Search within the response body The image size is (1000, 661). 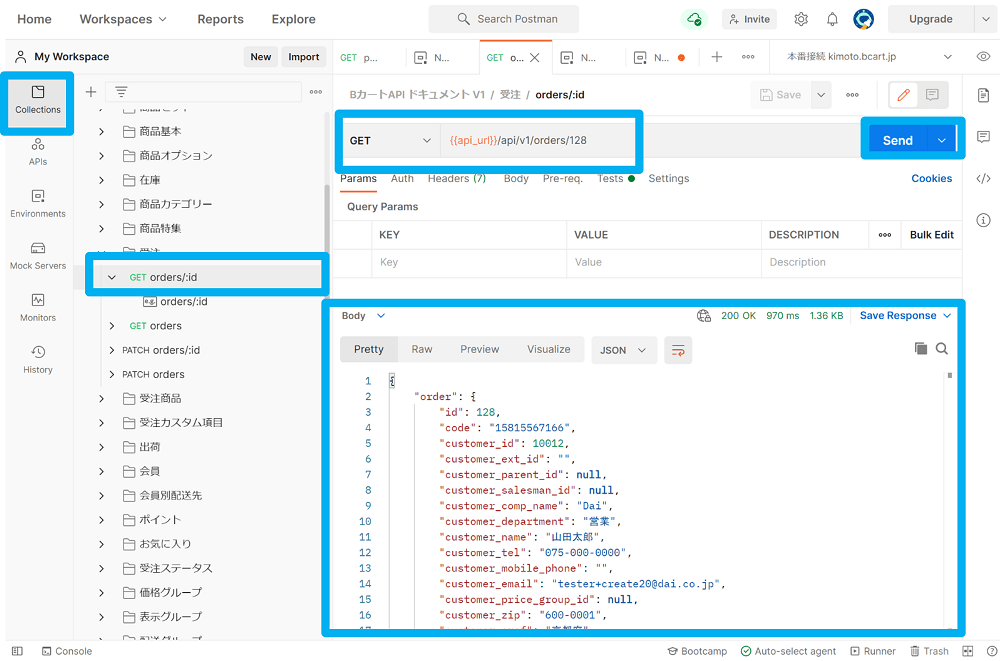[942, 348]
